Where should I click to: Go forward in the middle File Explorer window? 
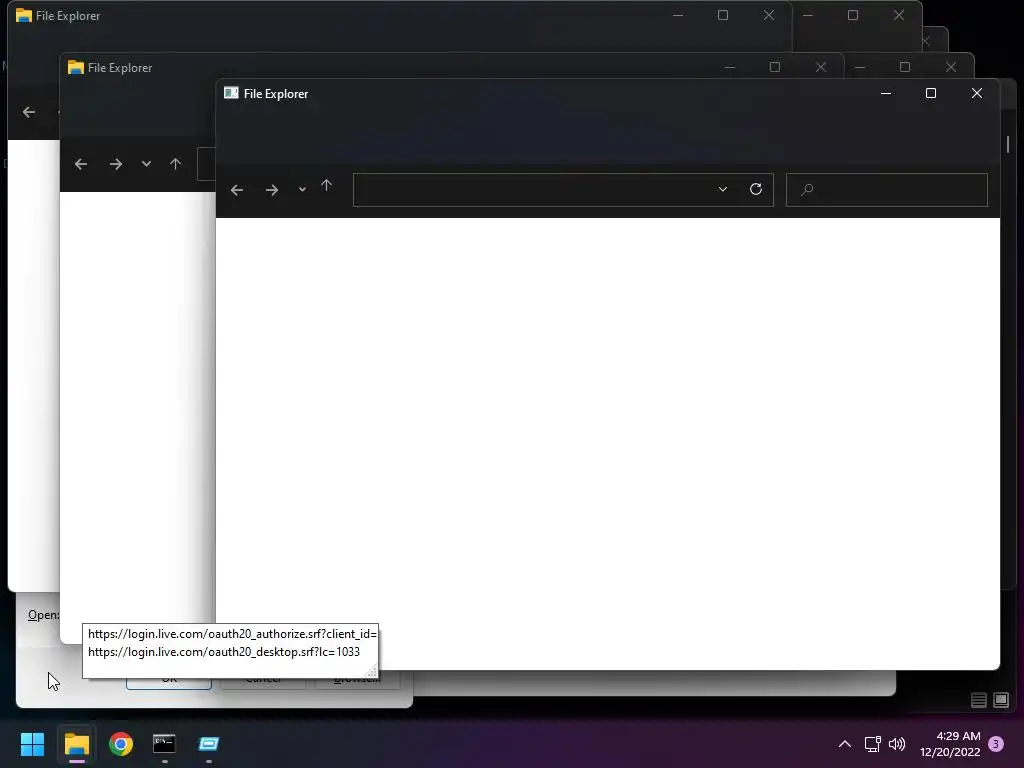coord(116,164)
